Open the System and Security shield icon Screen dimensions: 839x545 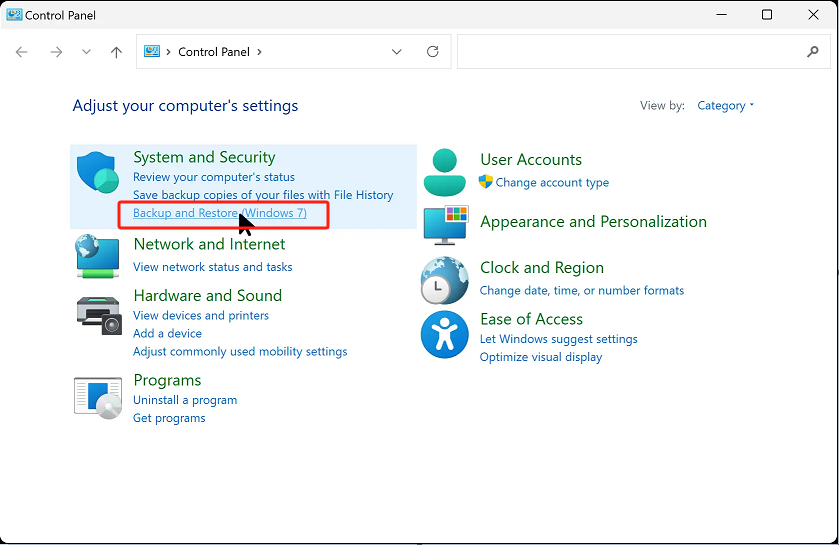pos(97,172)
